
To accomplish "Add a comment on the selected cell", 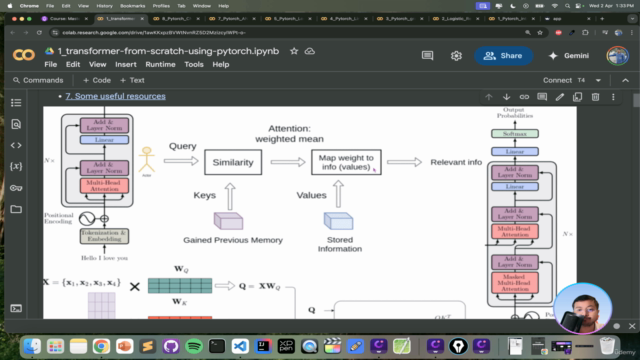I will point(542,97).
